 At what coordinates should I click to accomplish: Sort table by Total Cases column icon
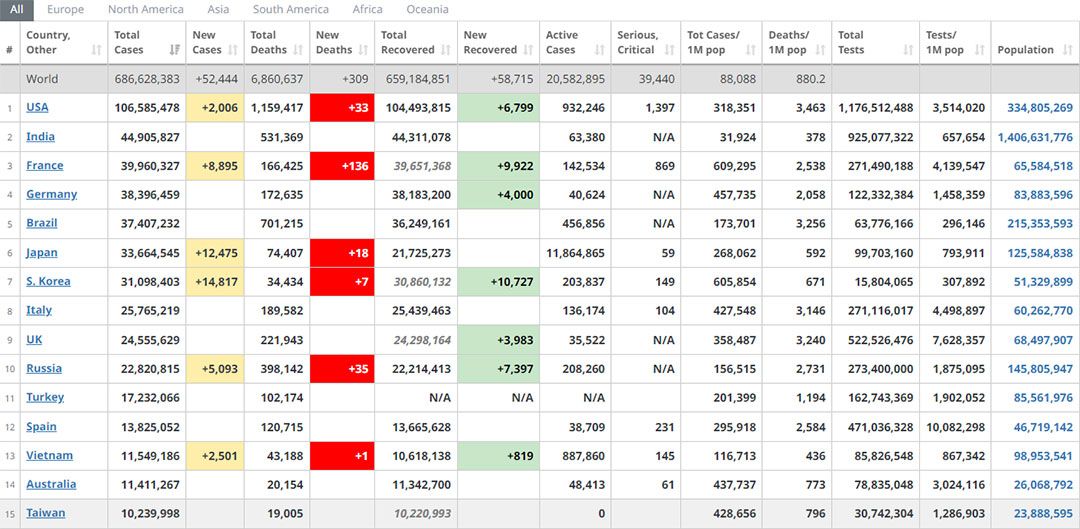click(x=175, y=50)
